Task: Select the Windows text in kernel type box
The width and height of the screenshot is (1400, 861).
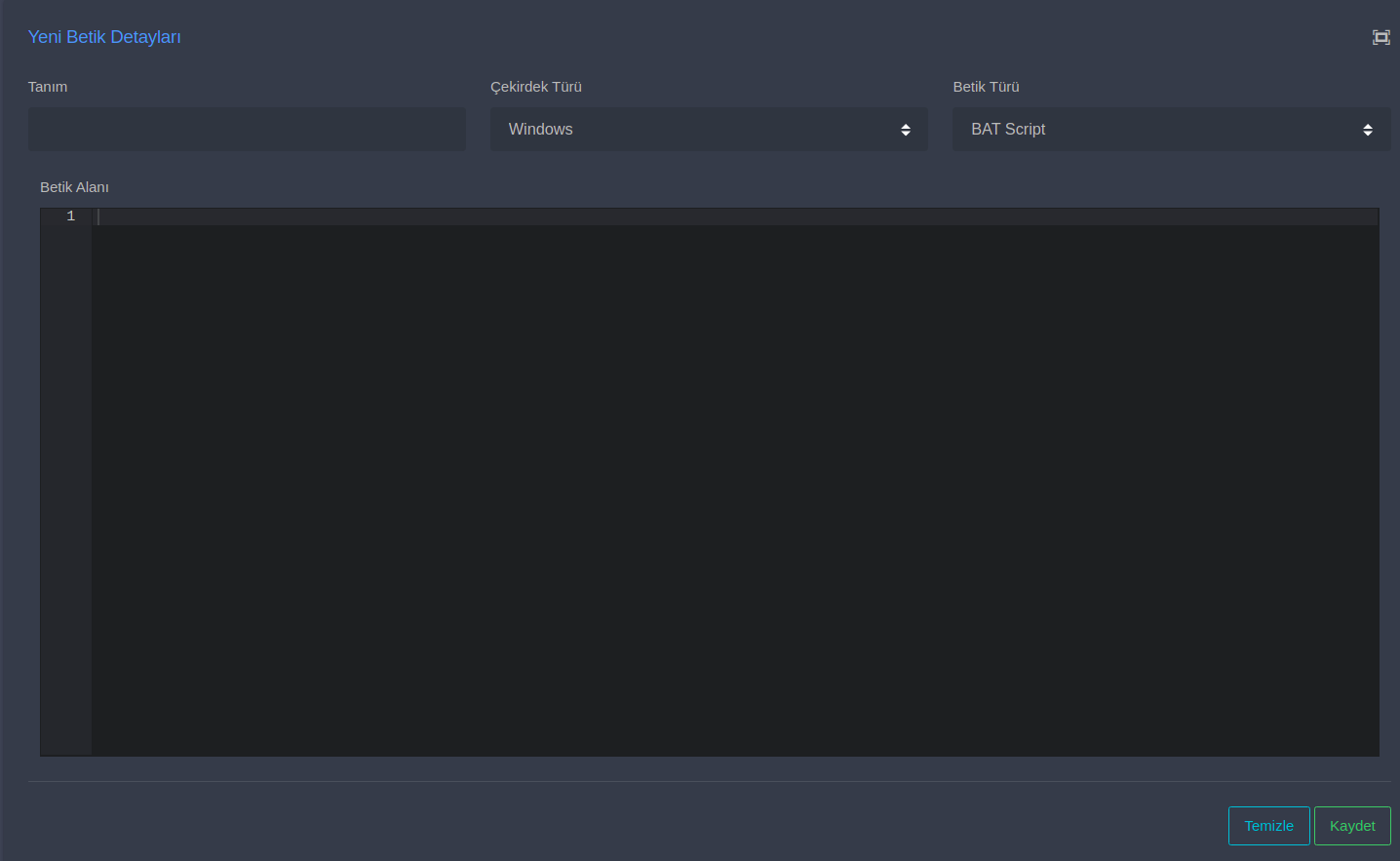Action: coord(540,129)
